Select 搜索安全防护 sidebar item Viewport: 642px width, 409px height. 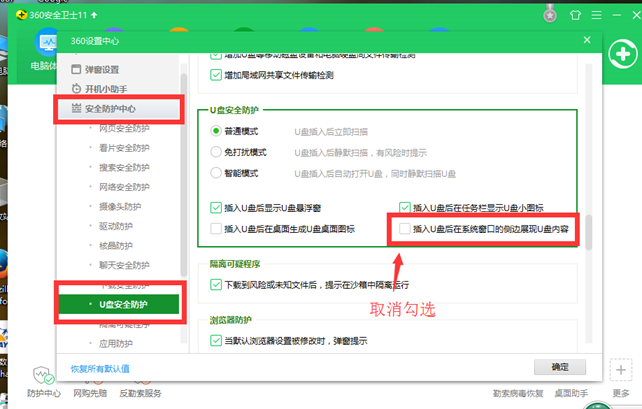pyautogui.click(x=124, y=167)
